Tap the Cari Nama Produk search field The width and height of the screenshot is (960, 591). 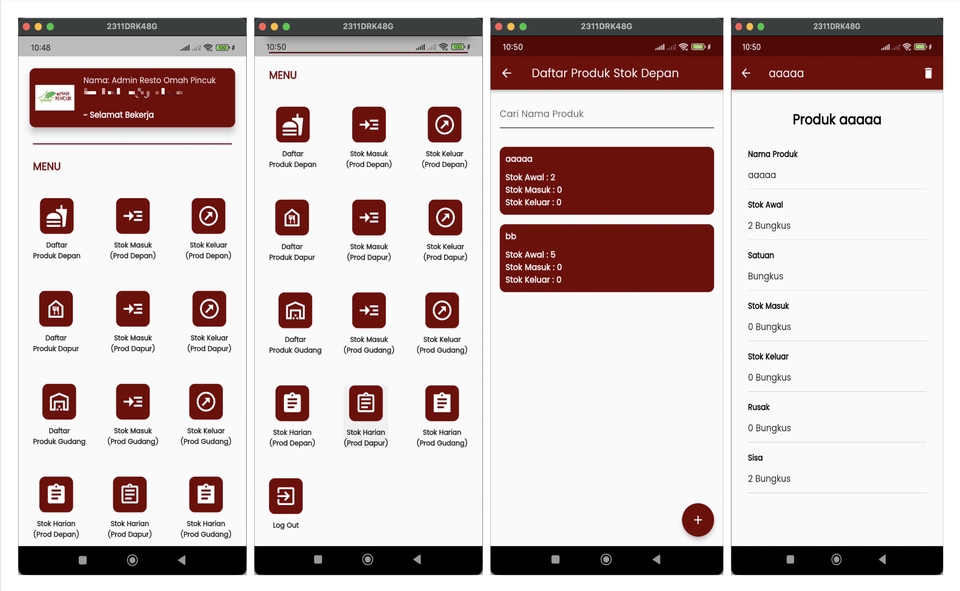[x=605, y=115]
